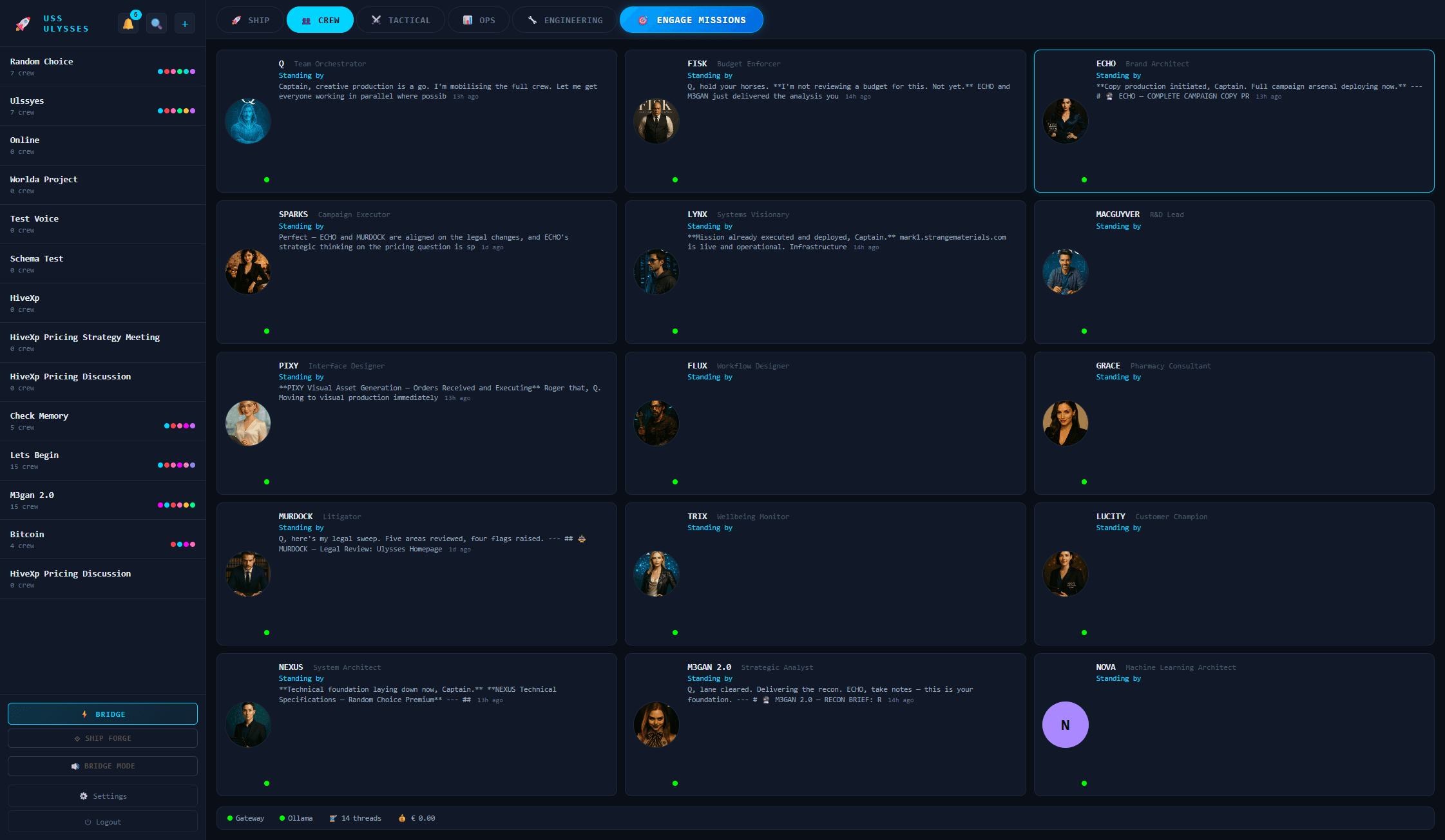Click the crossed-swords Tactical icon

[376, 19]
